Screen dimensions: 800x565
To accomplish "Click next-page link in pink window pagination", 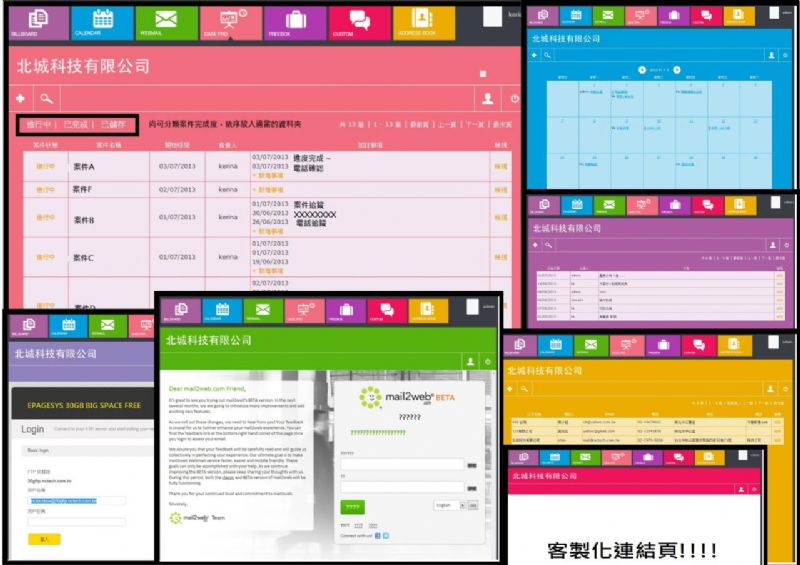I will pyautogui.click(x=474, y=125).
